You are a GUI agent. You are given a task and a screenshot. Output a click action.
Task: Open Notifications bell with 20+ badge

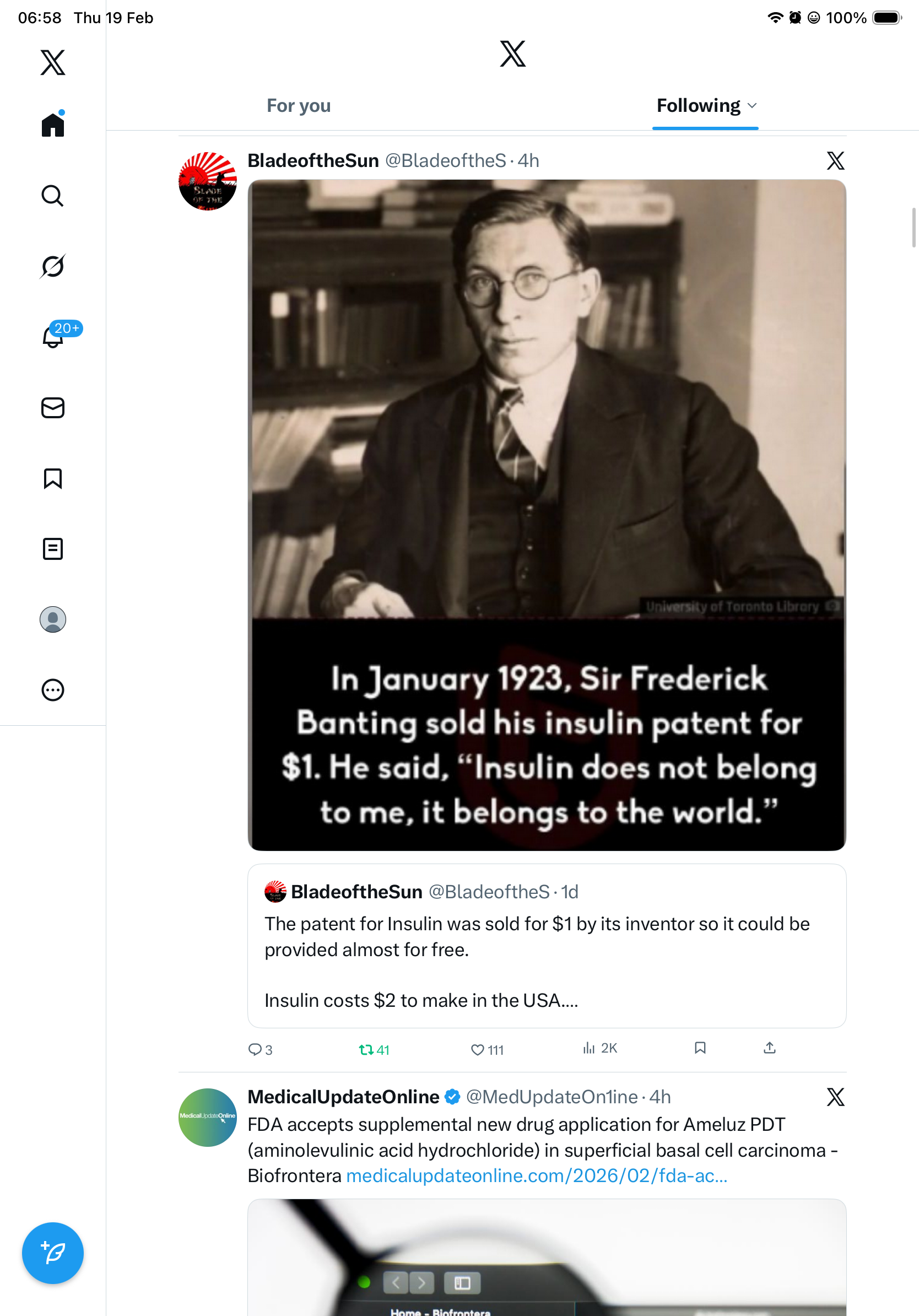tap(53, 337)
